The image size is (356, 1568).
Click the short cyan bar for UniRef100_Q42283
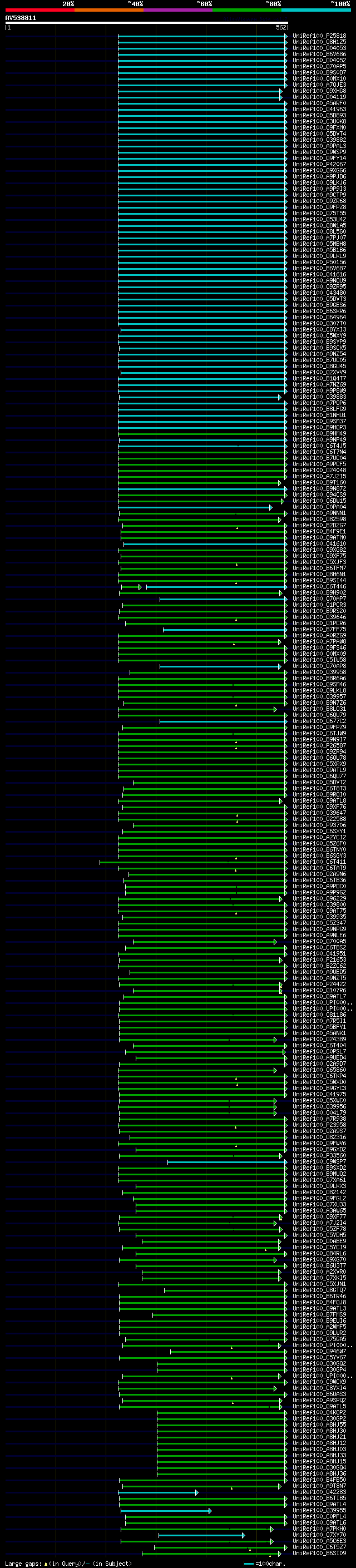pos(158,1492)
